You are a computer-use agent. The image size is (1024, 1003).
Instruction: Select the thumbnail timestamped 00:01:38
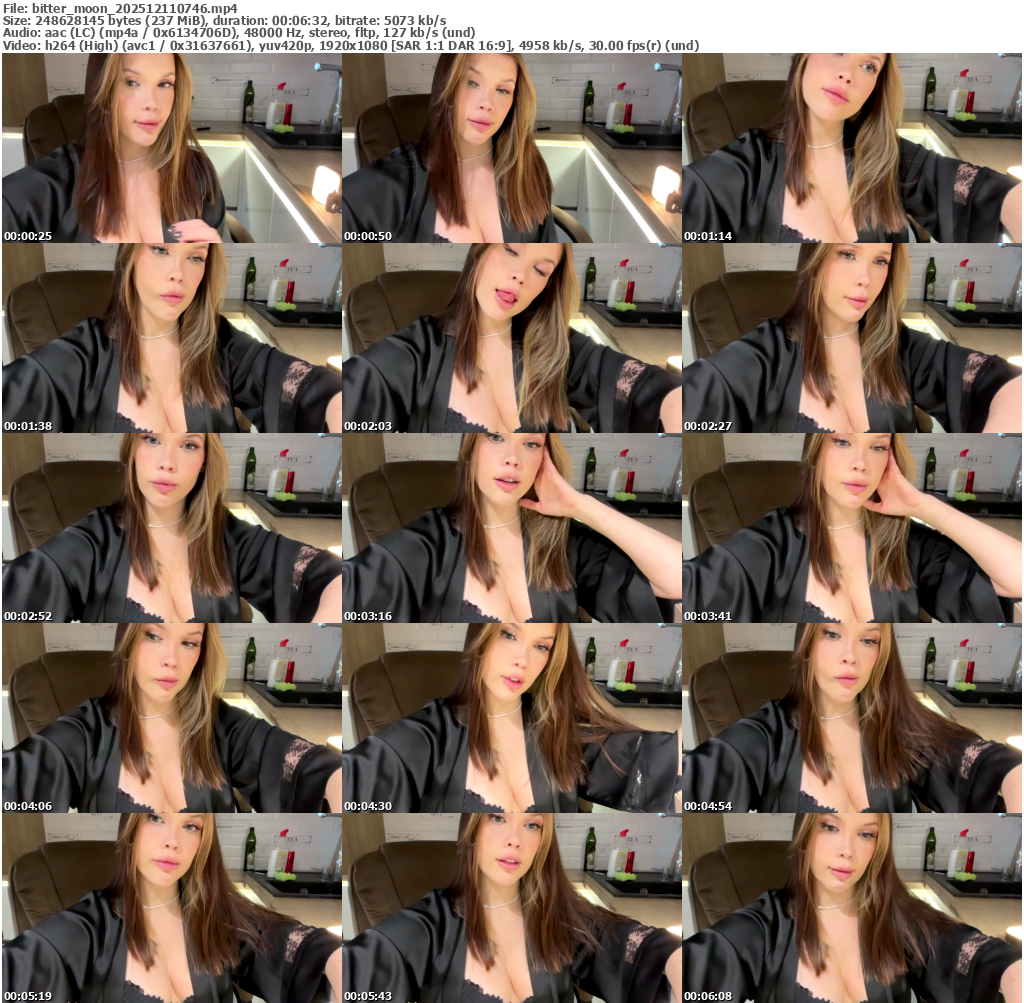[x=171, y=338]
